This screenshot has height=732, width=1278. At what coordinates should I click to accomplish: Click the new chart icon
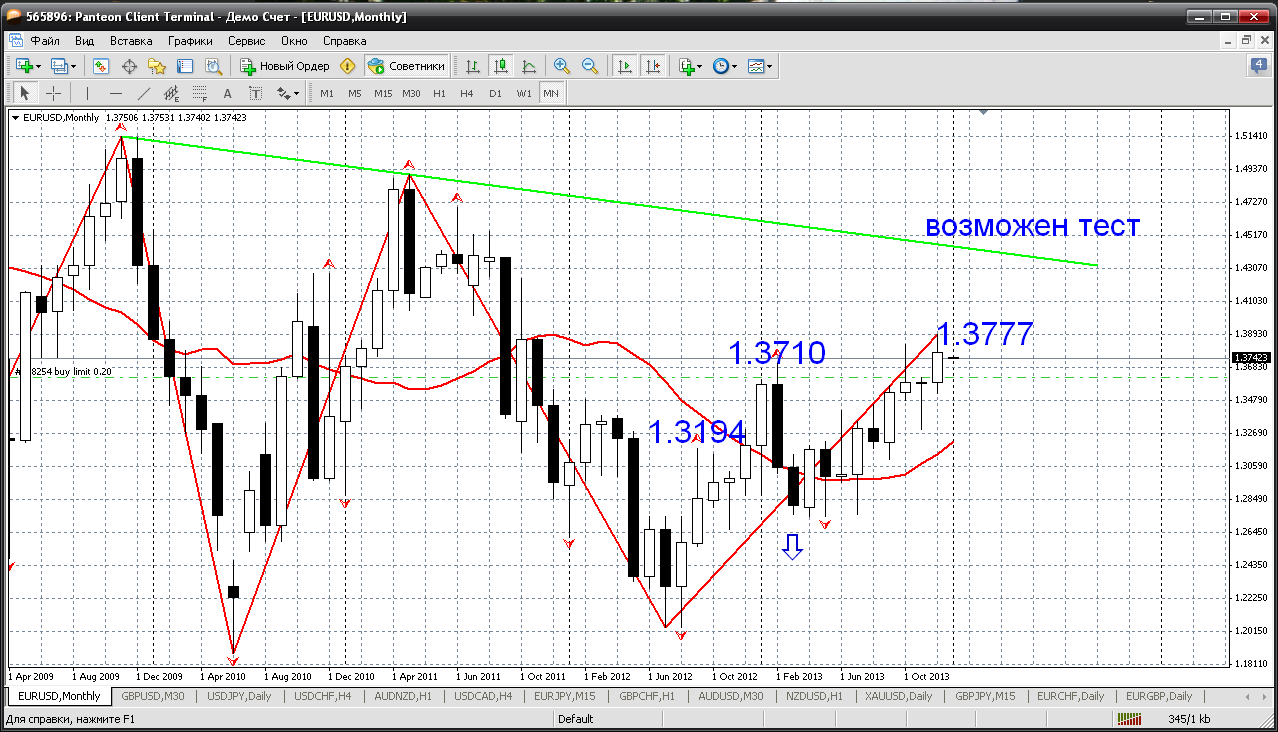pyautogui.click(x=24, y=66)
